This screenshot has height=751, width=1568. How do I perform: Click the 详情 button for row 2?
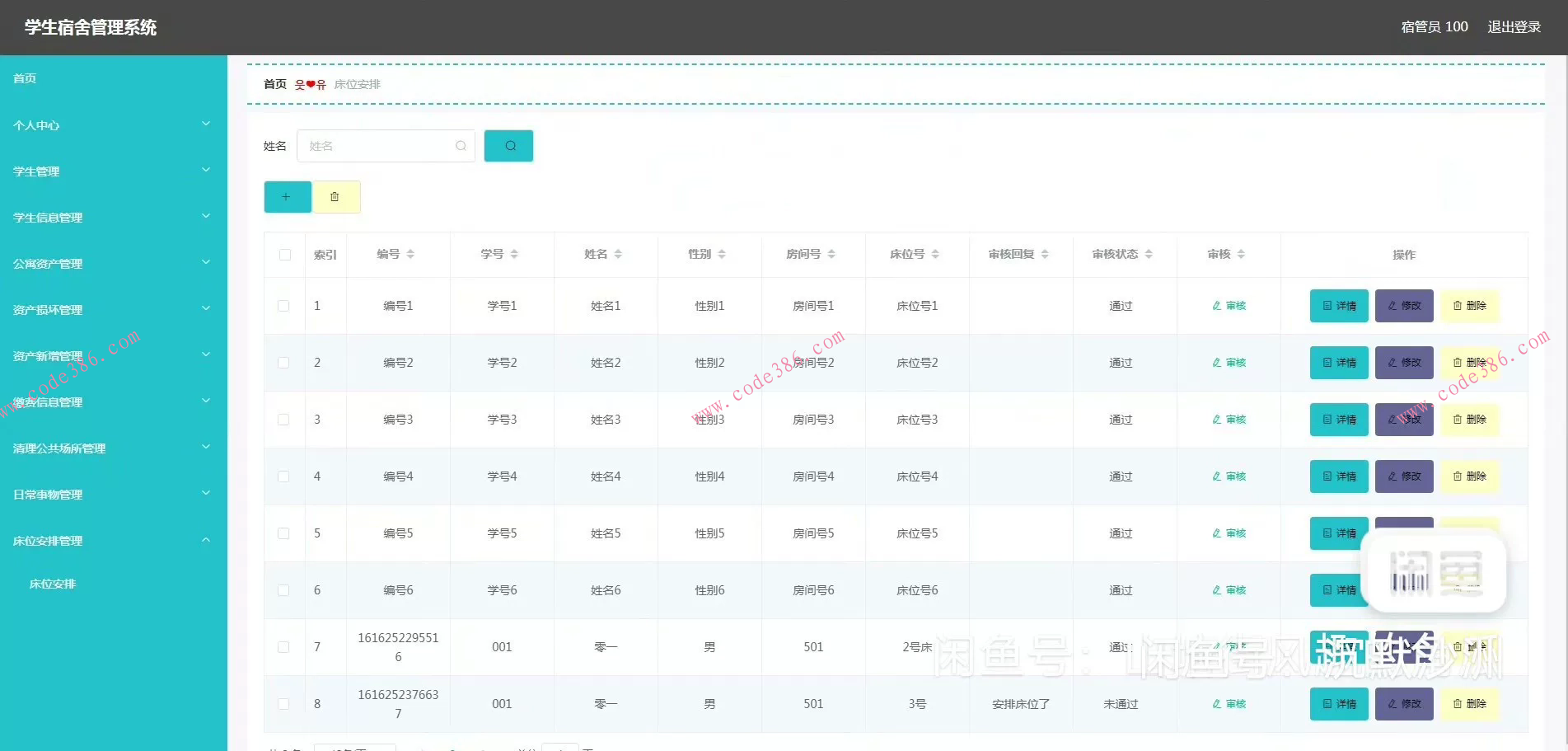[x=1339, y=363]
